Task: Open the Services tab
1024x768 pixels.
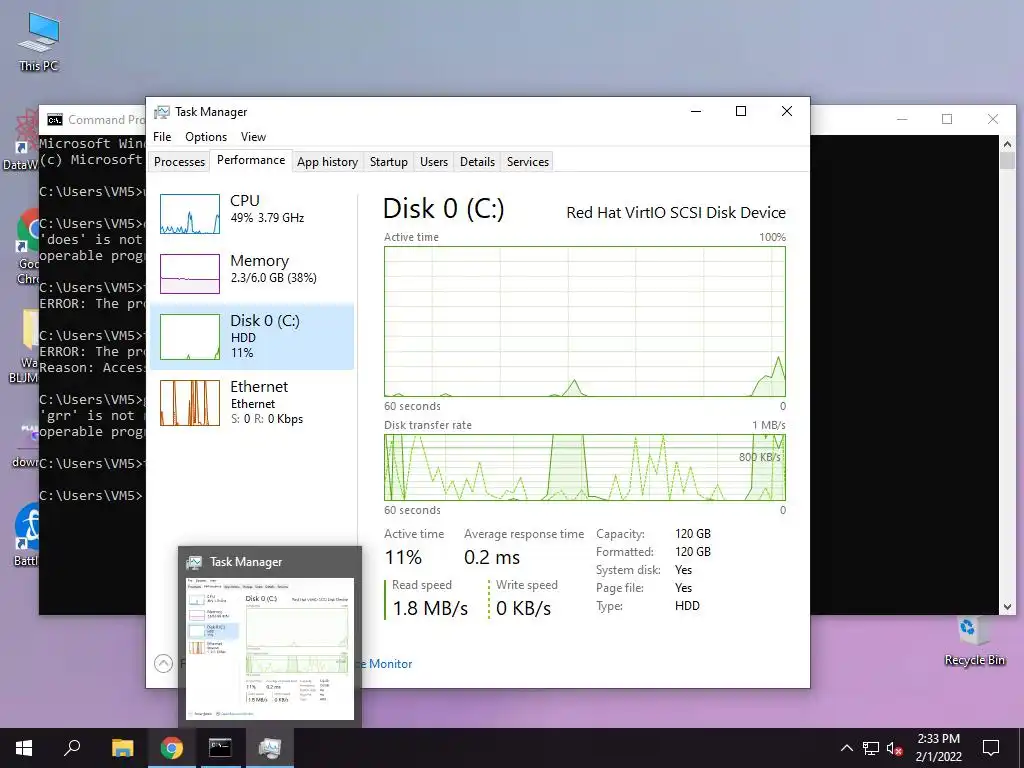Action: [528, 162]
